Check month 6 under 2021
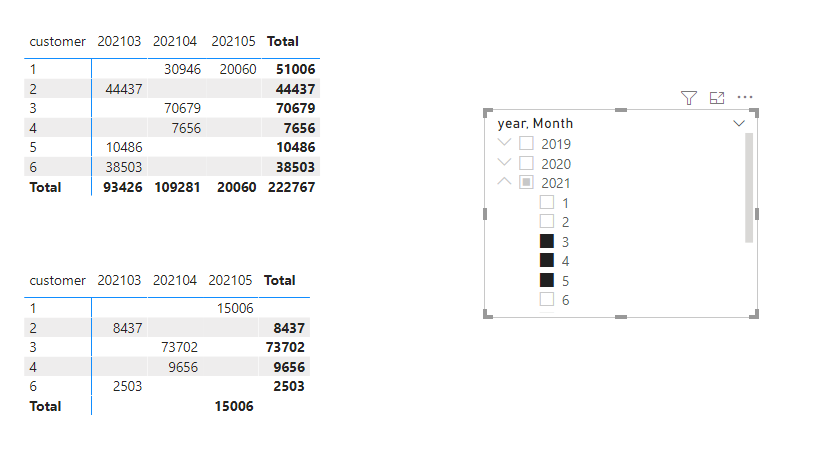824x475 pixels. (547, 300)
